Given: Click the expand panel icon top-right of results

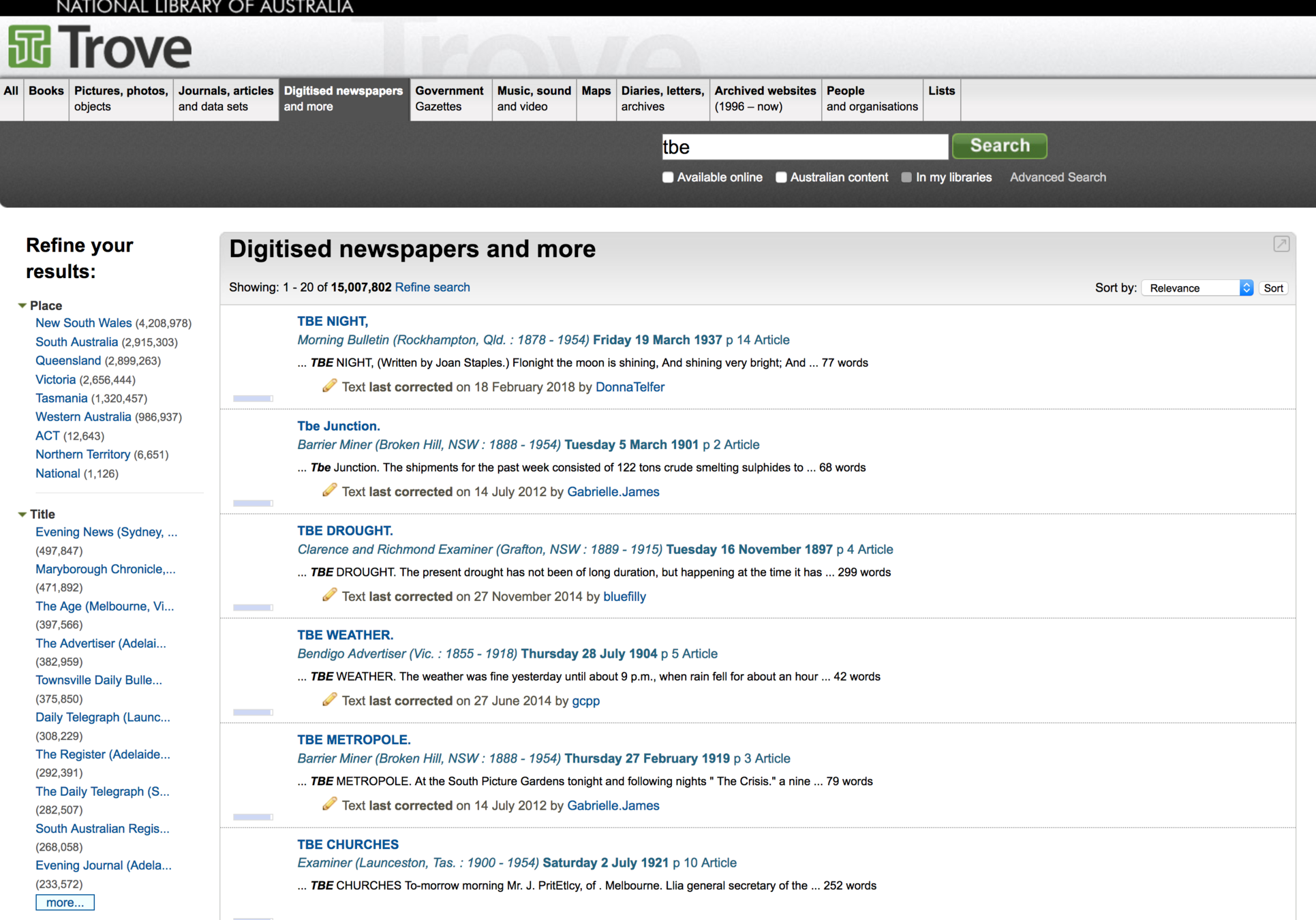Looking at the screenshot, I should pos(1281,244).
